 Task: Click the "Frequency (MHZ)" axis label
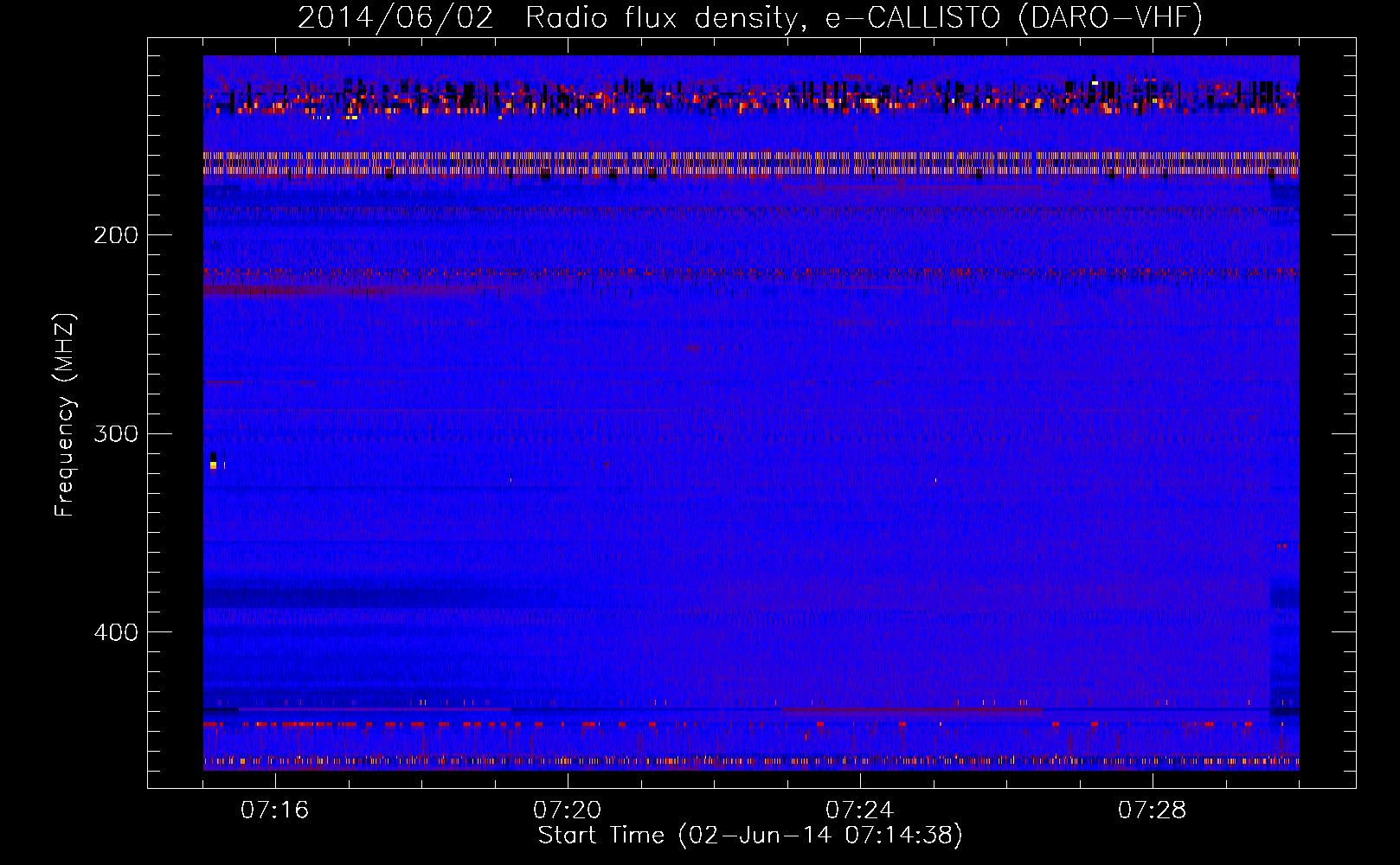tap(65, 415)
